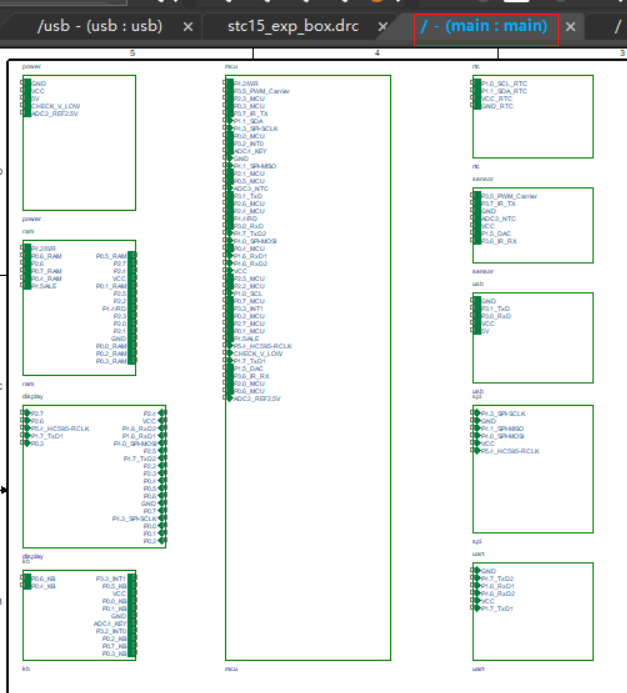Select P1.7_TxD1 pin in the display sheet
Viewport: 627px width, 693px height.
pyautogui.click(x=47, y=436)
